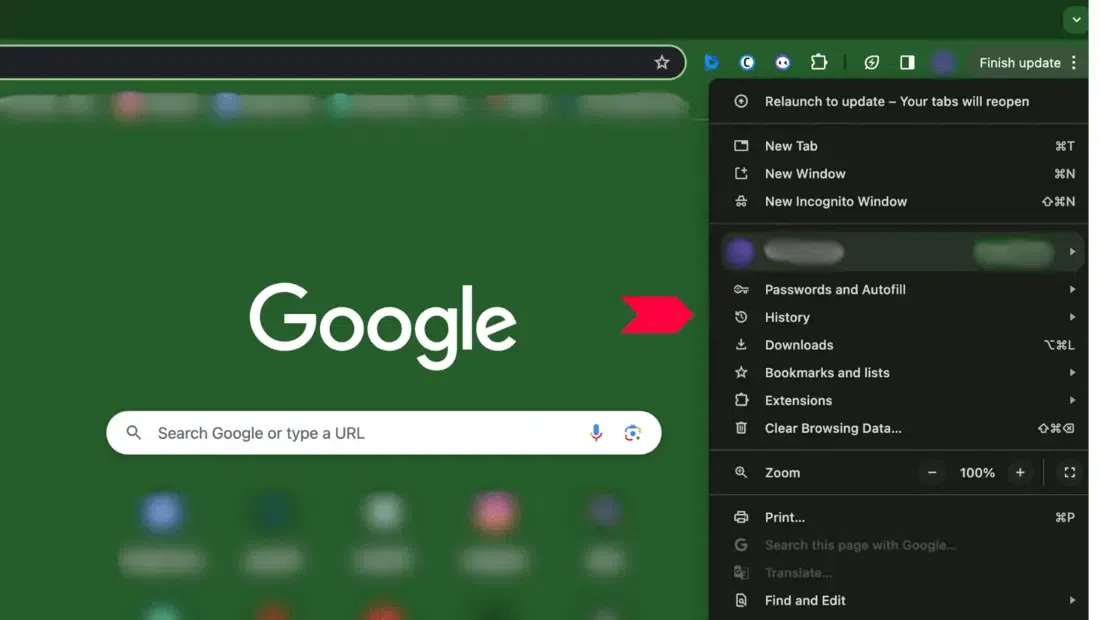
Task: Click the magnifier icon in the search box
Action: tap(133, 433)
